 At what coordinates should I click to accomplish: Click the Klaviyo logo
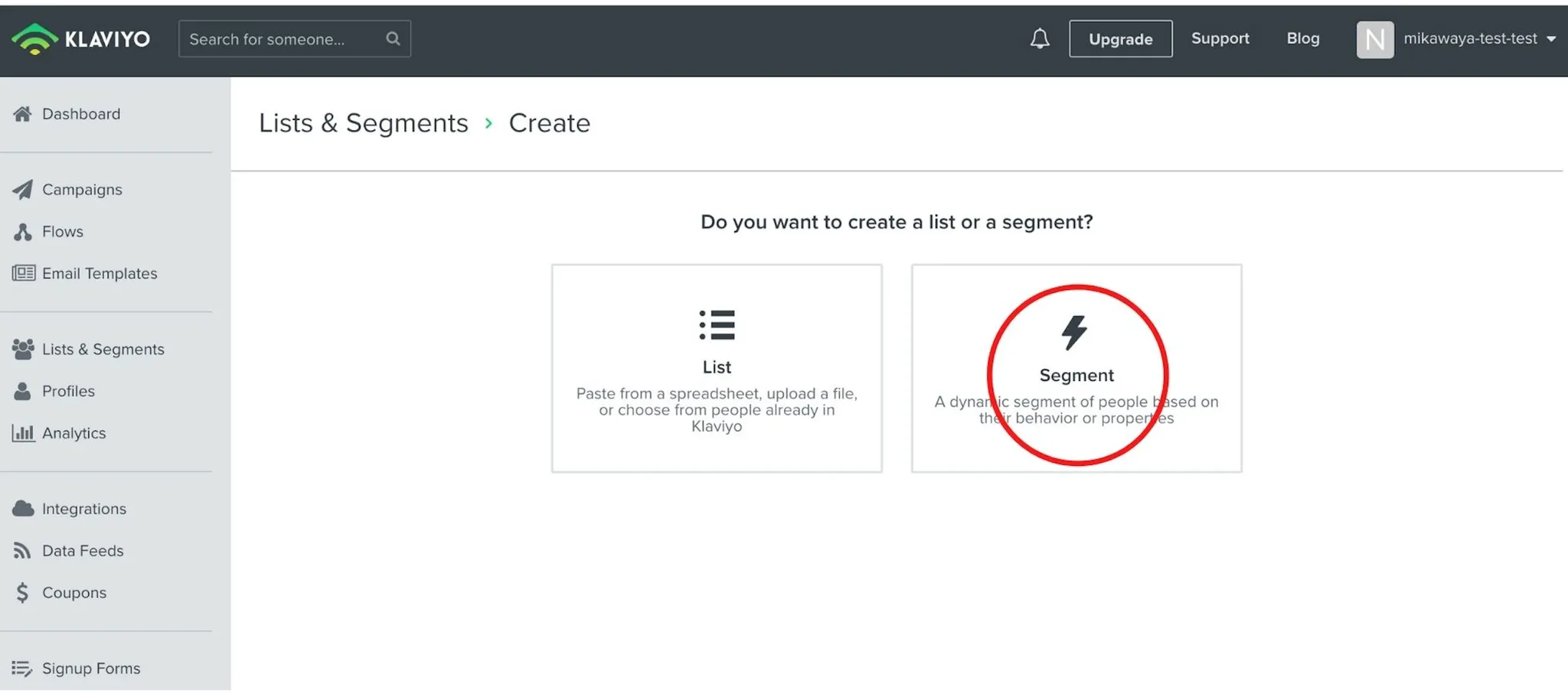[81, 39]
